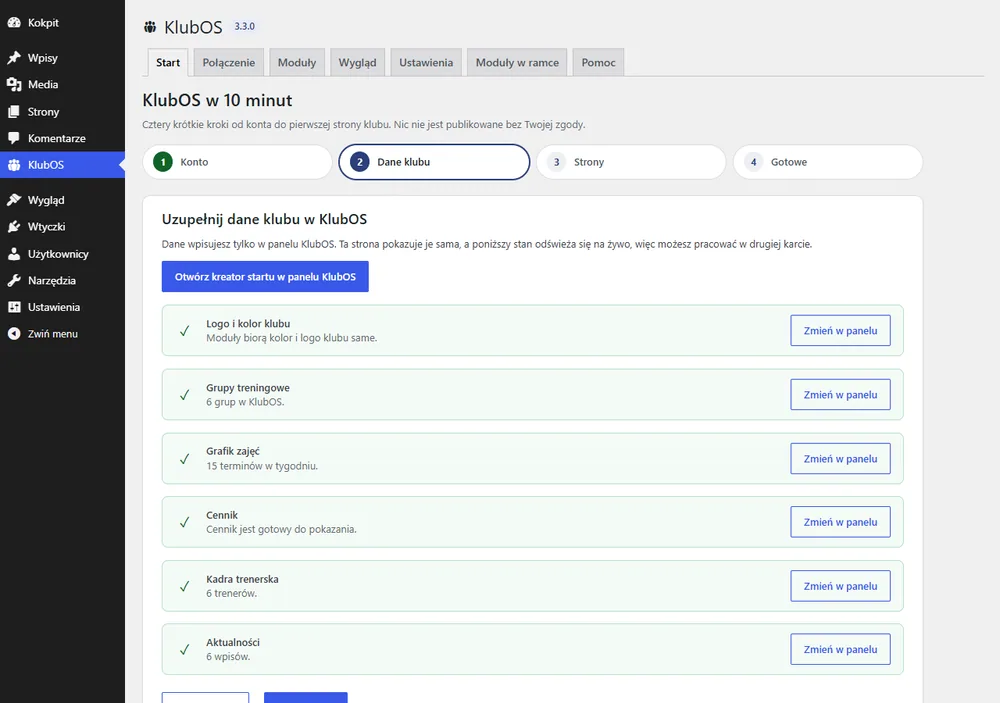The image size is (1000, 703).
Task: Open the Pomoc tab
Action: [598, 63]
